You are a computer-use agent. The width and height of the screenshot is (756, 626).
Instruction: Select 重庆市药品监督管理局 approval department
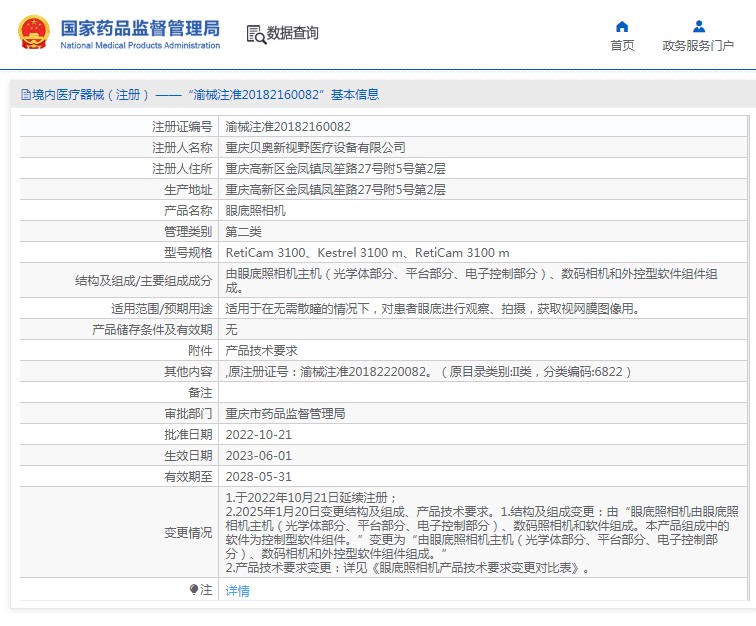pyautogui.click(x=285, y=413)
